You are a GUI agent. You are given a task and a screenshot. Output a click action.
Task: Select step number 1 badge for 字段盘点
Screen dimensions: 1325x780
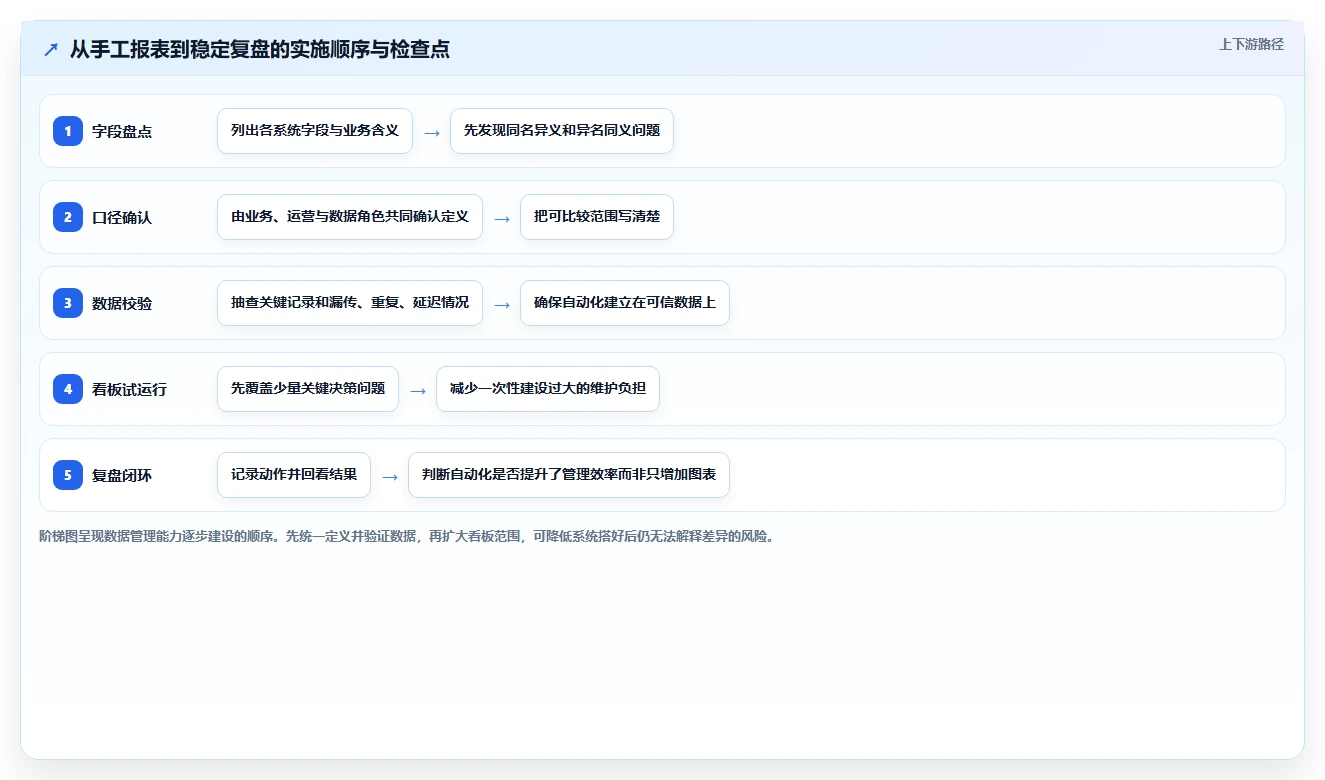(x=68, y=131)
